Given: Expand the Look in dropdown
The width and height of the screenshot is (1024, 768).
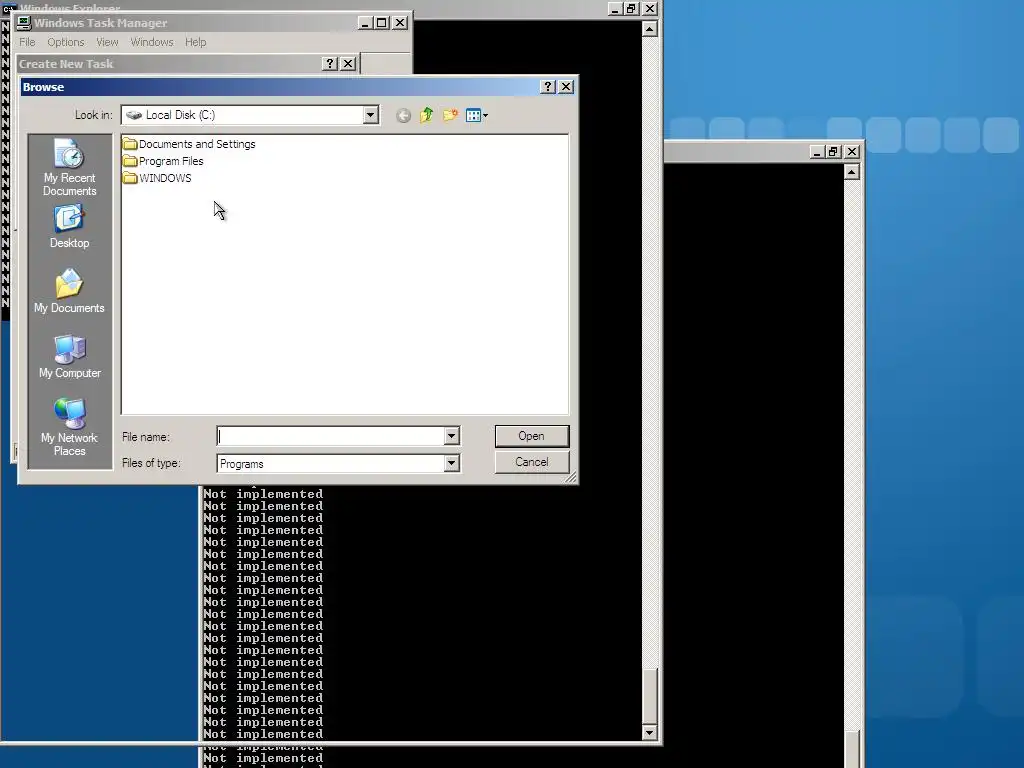Looking at the screenshot, I should tap(370, 115).
